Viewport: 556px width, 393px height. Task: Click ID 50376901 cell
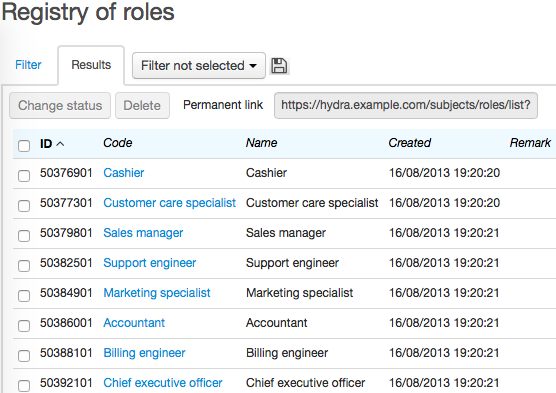pos(66,173)
